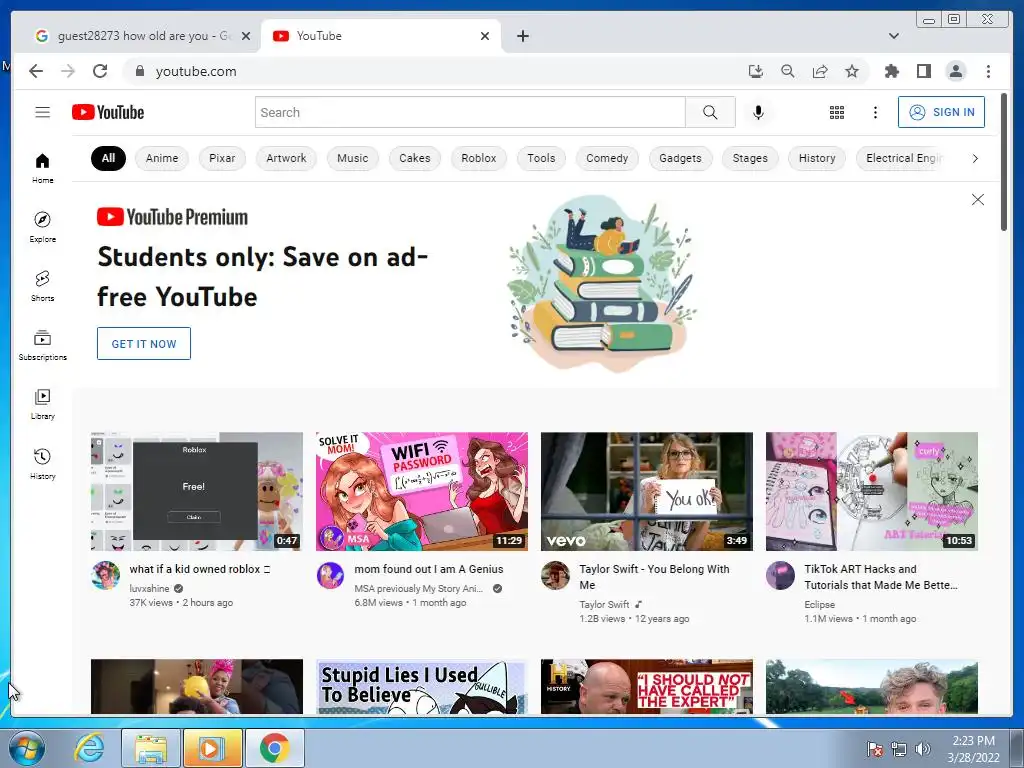Click the search magnifier button
The width and height of the screenshot is (1024, 768).
tap(710, 112)
